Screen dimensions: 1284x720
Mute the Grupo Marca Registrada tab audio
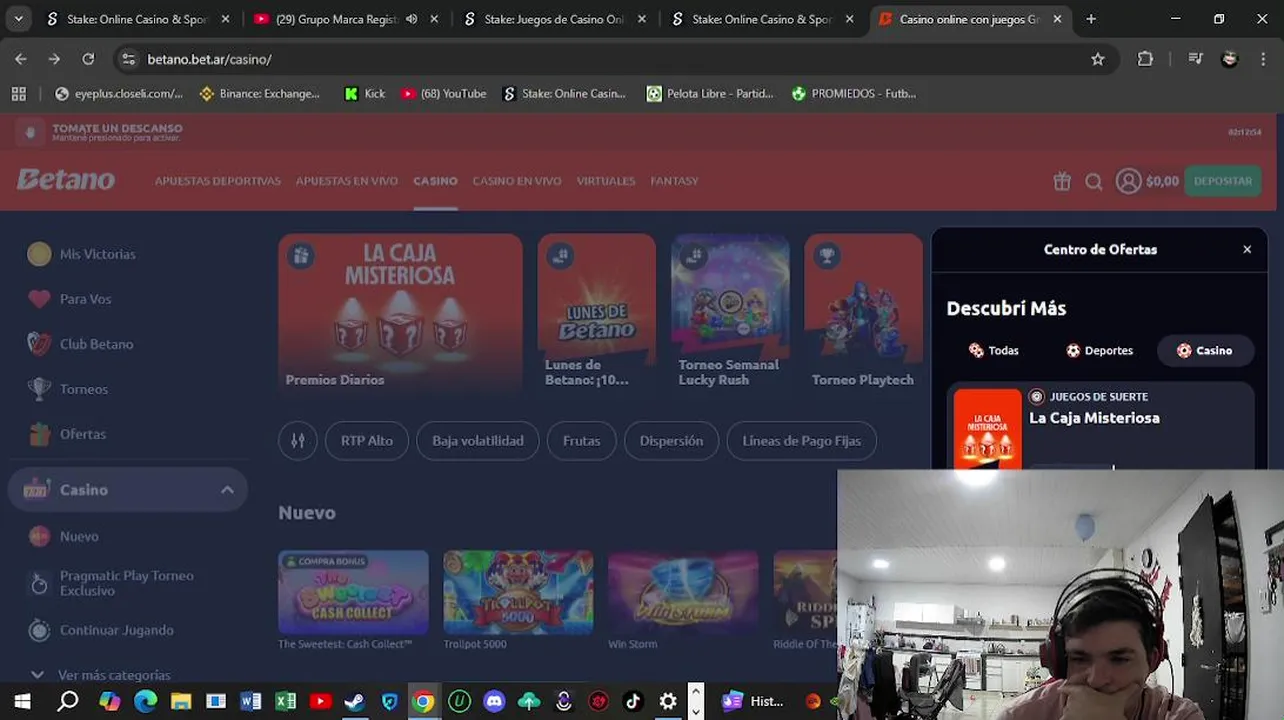411,19
